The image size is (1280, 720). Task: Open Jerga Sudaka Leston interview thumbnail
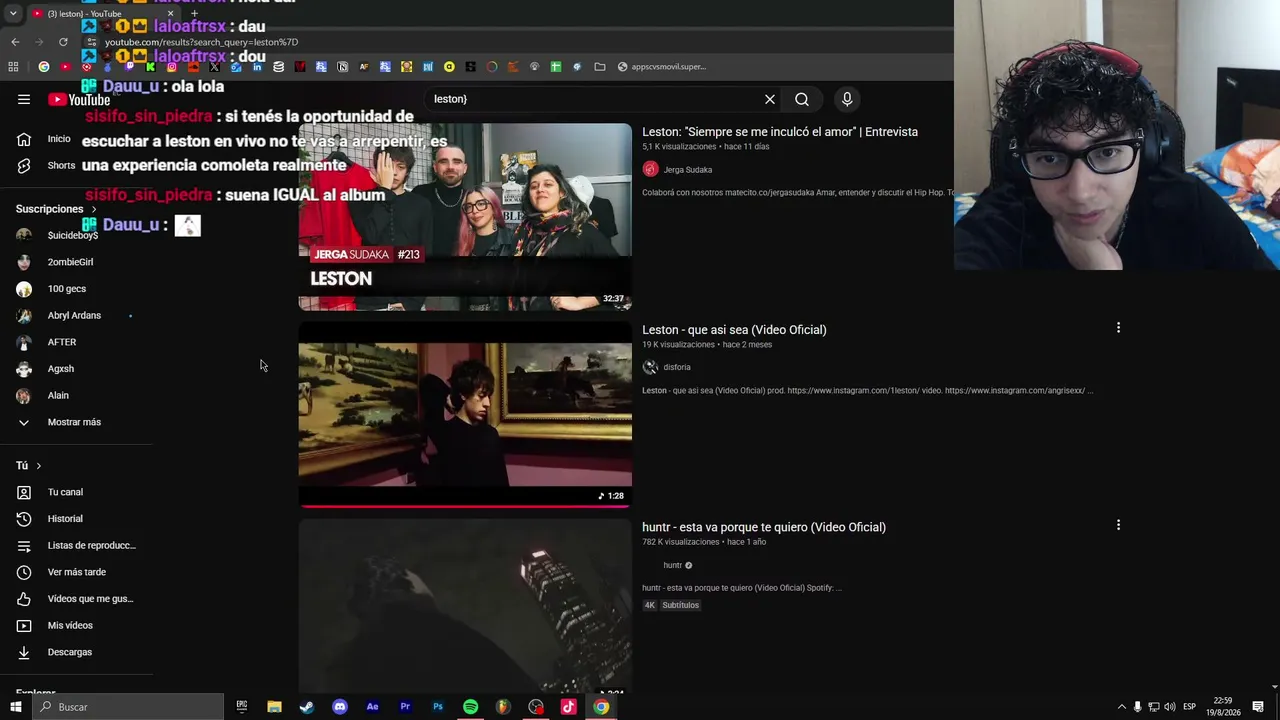click(465, 217)
